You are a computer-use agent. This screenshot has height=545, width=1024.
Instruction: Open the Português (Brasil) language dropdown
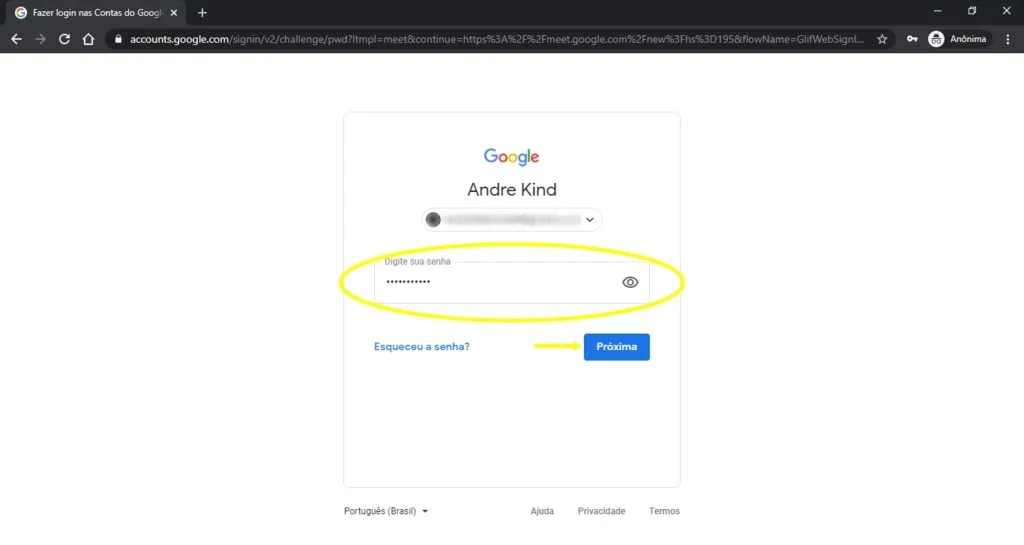[386, 511]
